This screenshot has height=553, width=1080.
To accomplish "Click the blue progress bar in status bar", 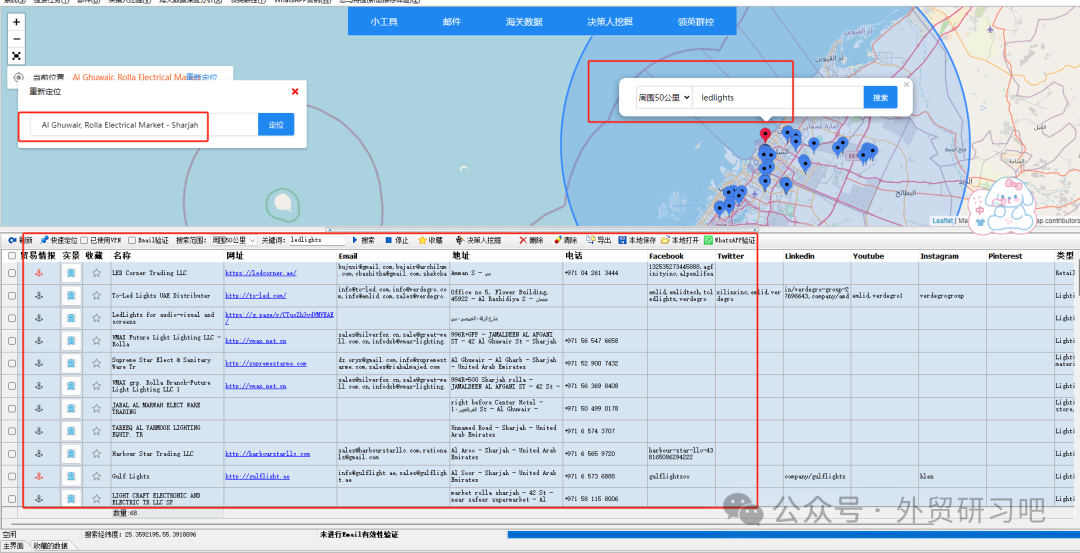I will tap(793, 534).
